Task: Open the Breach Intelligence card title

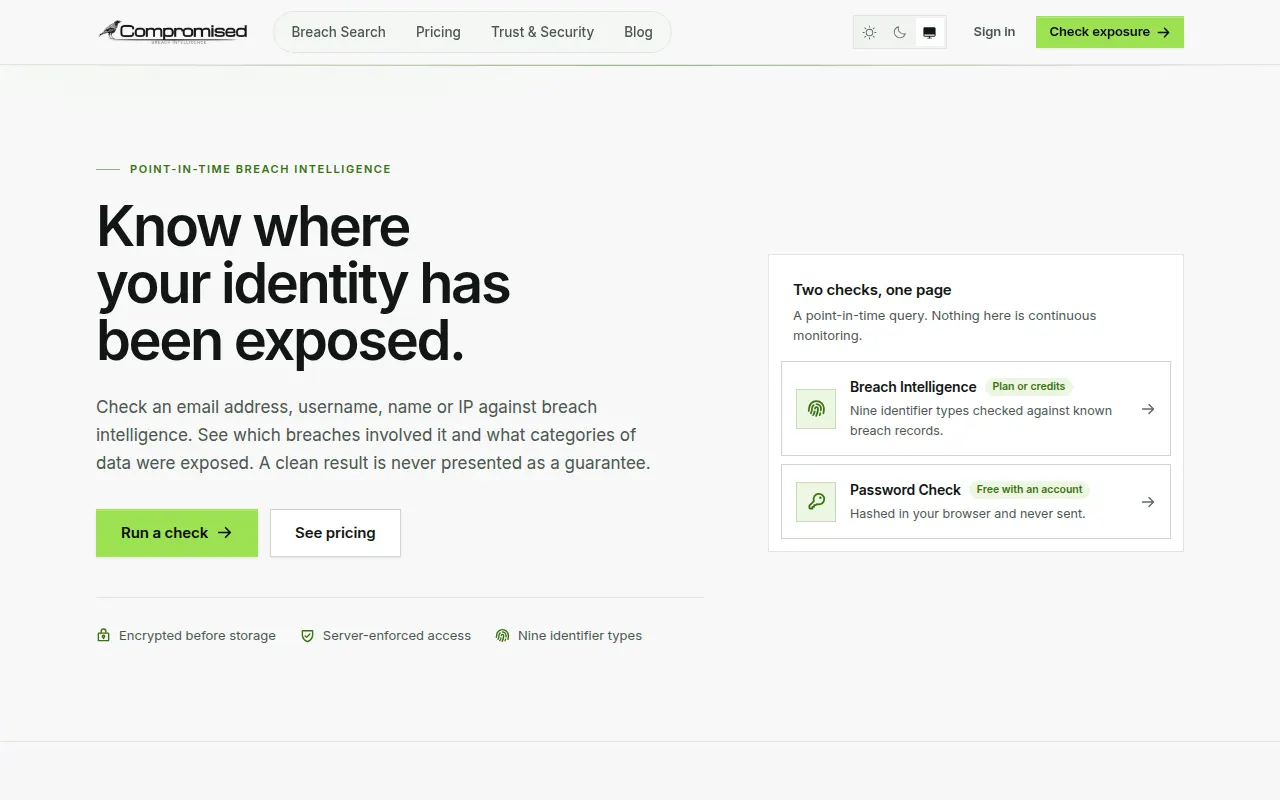Action: [x=913, y=387]
